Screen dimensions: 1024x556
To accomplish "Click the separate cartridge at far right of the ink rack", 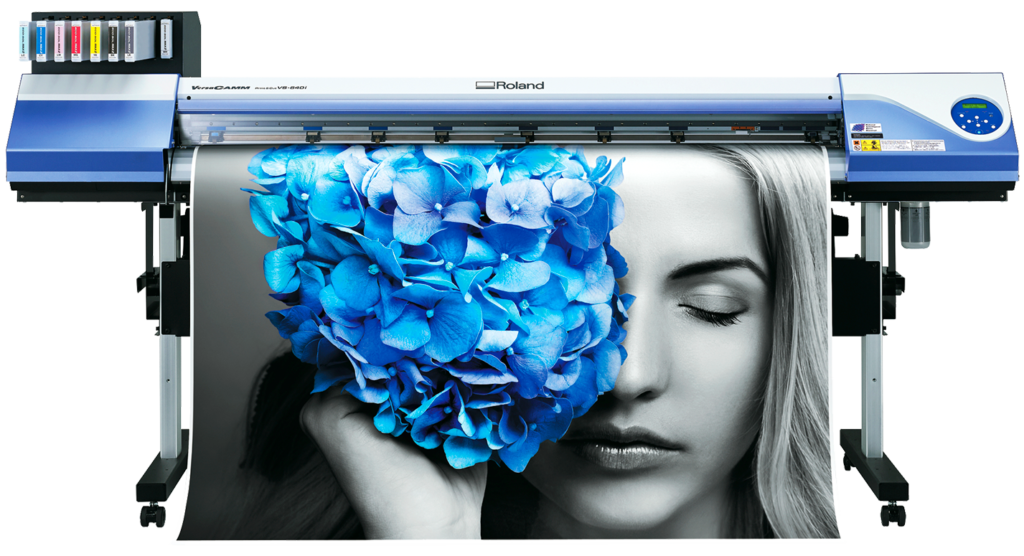I will pyautogui.click(x=166, y=38).
